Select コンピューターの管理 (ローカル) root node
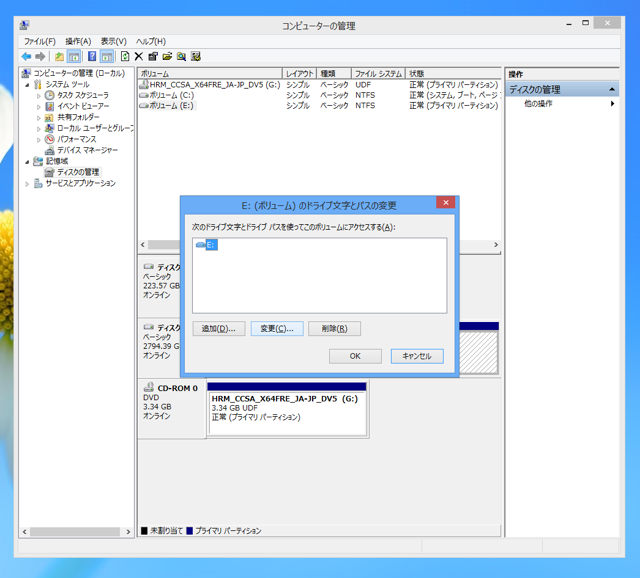The height and width of the screenshot is (578, 640). point(79,73)
